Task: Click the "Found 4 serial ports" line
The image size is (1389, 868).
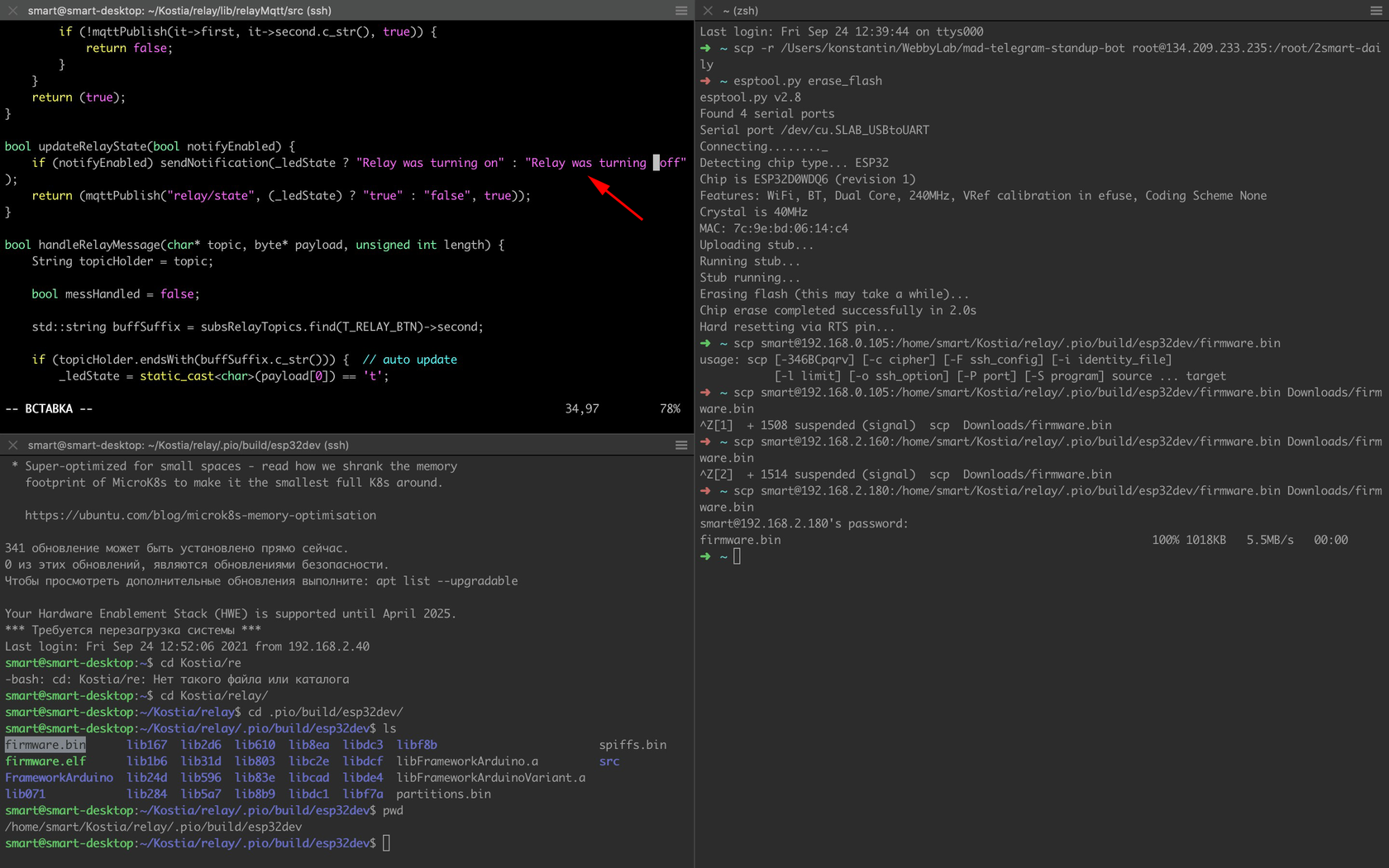Action: click(767, 114)
